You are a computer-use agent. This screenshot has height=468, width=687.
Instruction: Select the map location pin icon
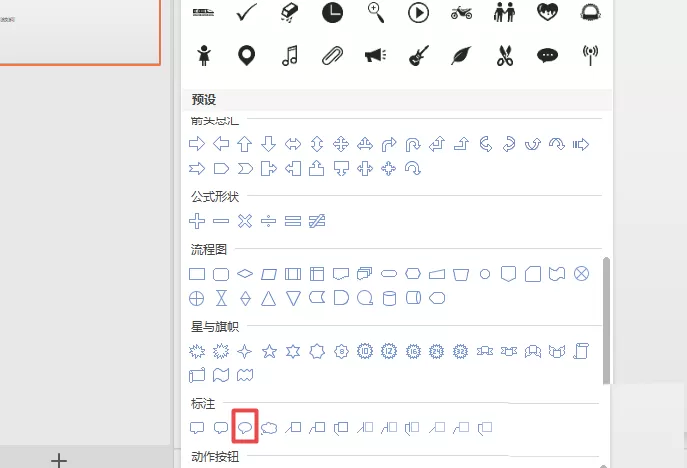pos(246,56)
